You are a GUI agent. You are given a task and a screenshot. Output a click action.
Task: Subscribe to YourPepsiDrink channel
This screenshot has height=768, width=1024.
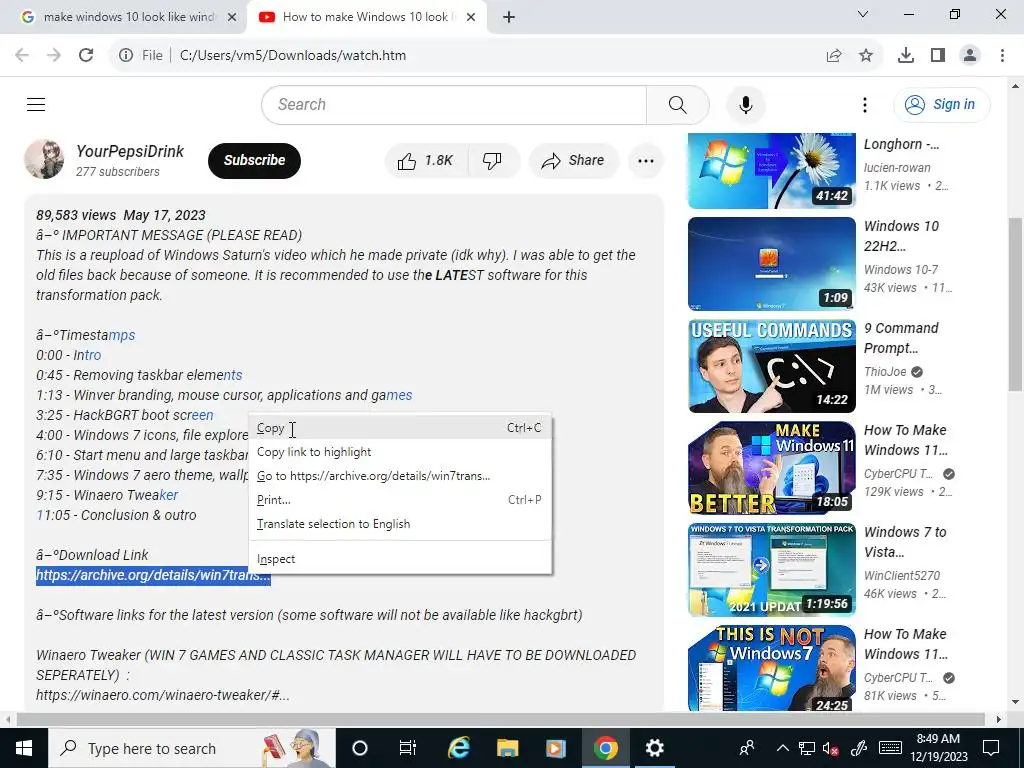click(x=254, y=161)
